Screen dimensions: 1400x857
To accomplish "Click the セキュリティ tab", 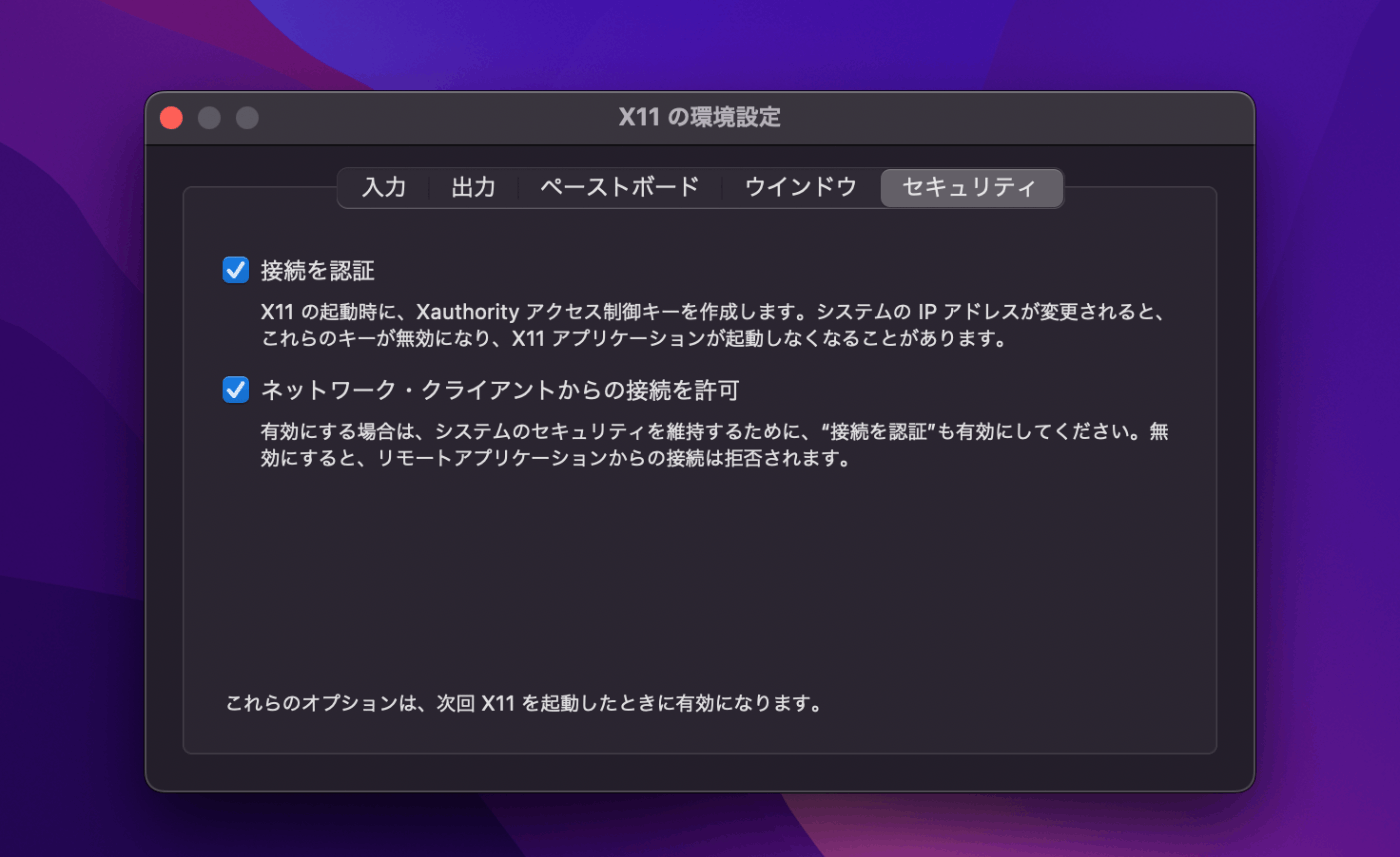I will click(x=971, y=188).
